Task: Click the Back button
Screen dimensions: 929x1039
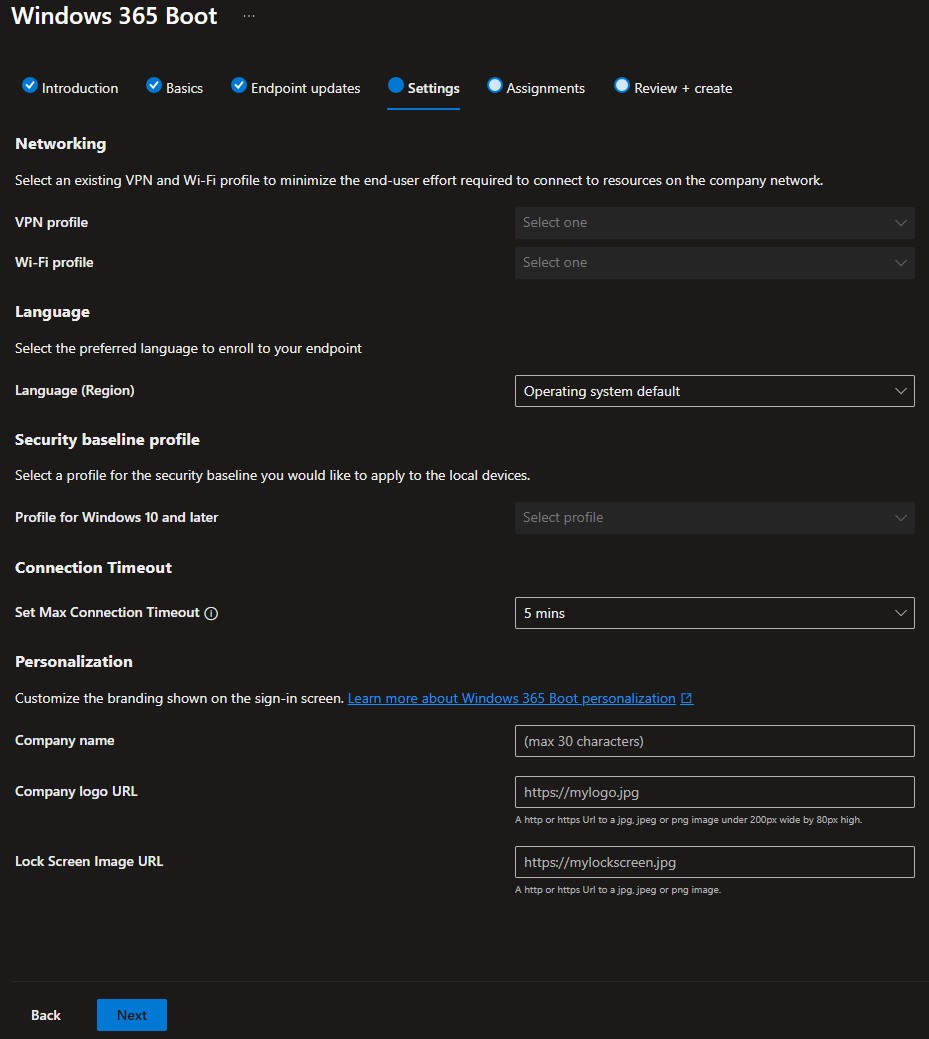Action: tap(46, 1015)
